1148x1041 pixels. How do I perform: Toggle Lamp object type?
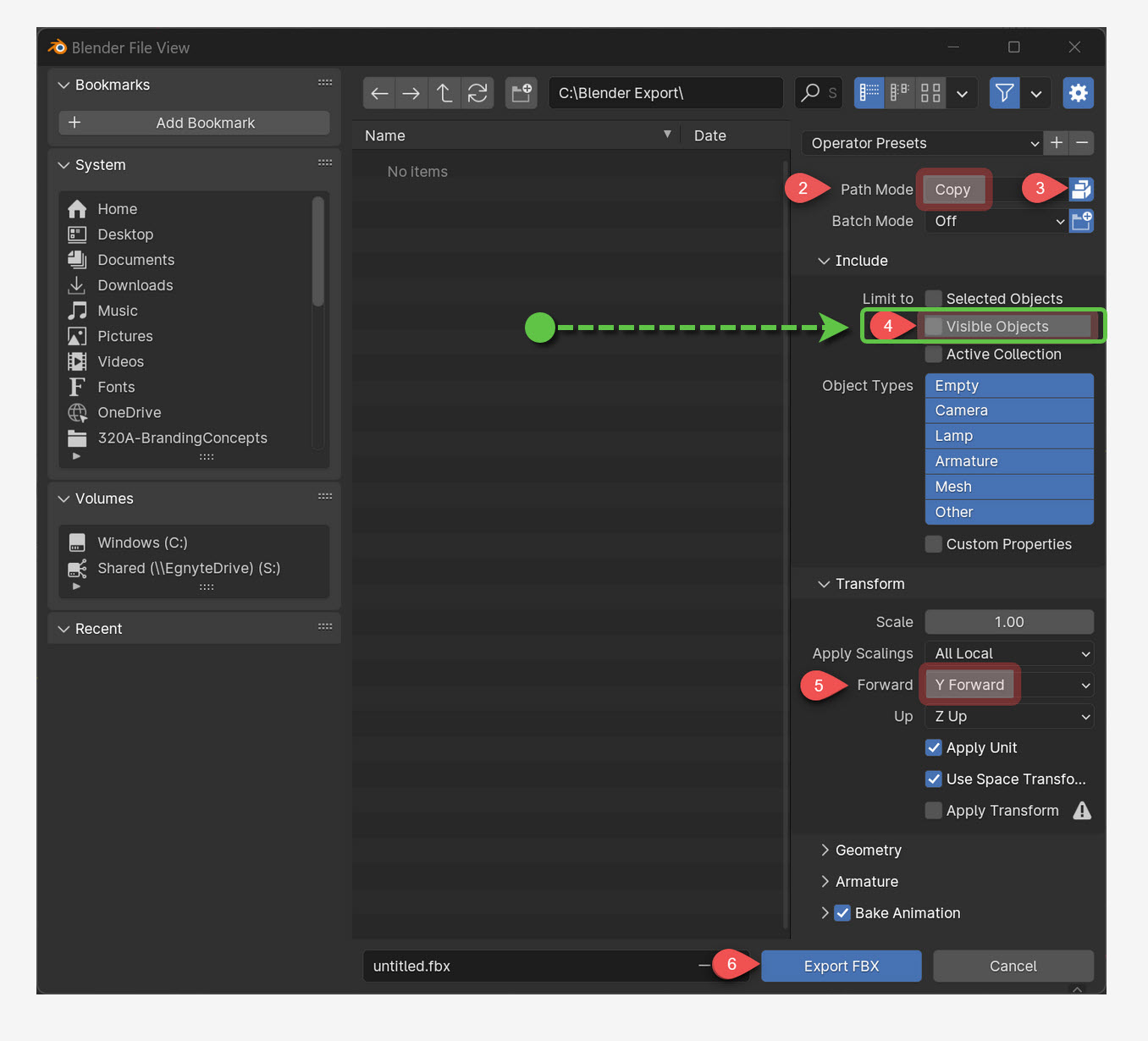[1009, 436]
